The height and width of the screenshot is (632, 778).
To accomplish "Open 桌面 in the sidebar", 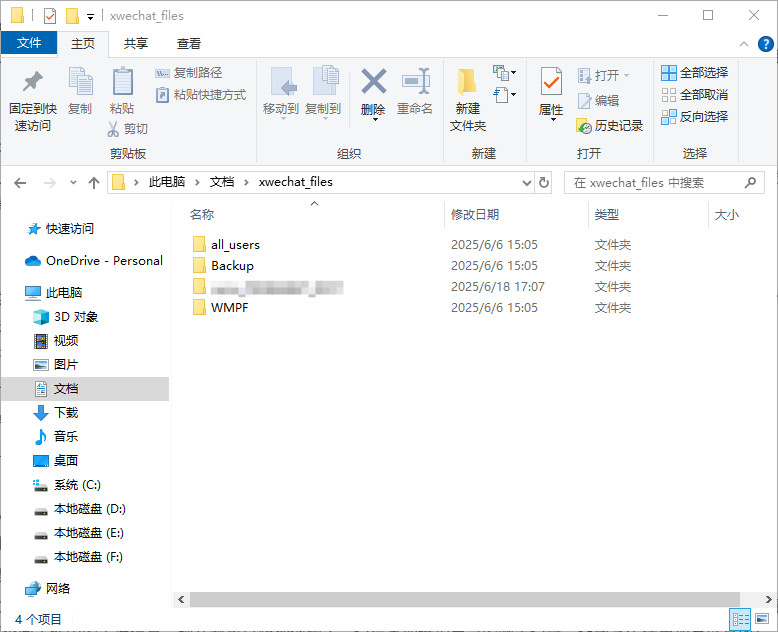I will pyautogui.click(x=56, y=460).
